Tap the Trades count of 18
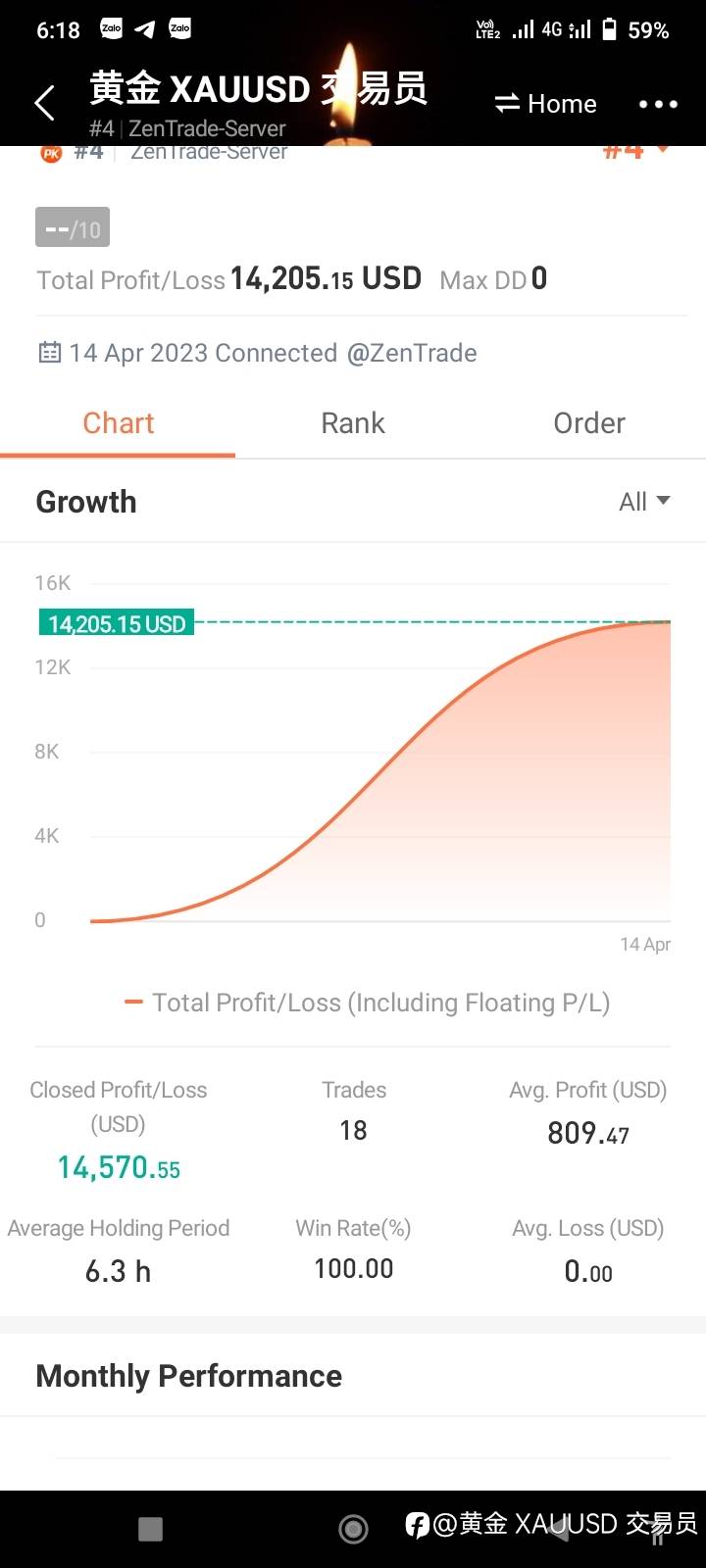 [x=353, y=1130]
